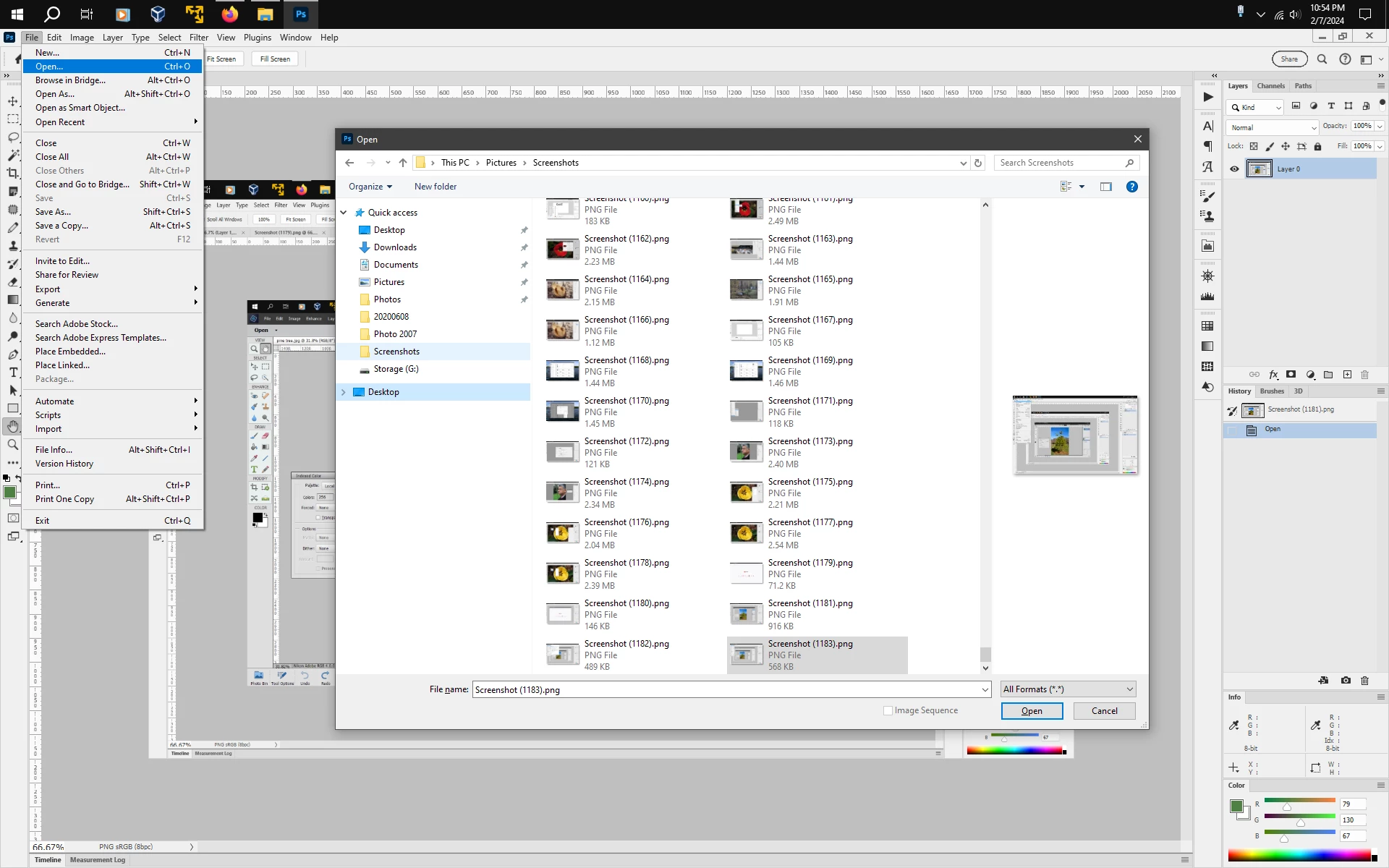Select the Type tool
This screenshot has height=868, width=1389.
coord(13,373)
